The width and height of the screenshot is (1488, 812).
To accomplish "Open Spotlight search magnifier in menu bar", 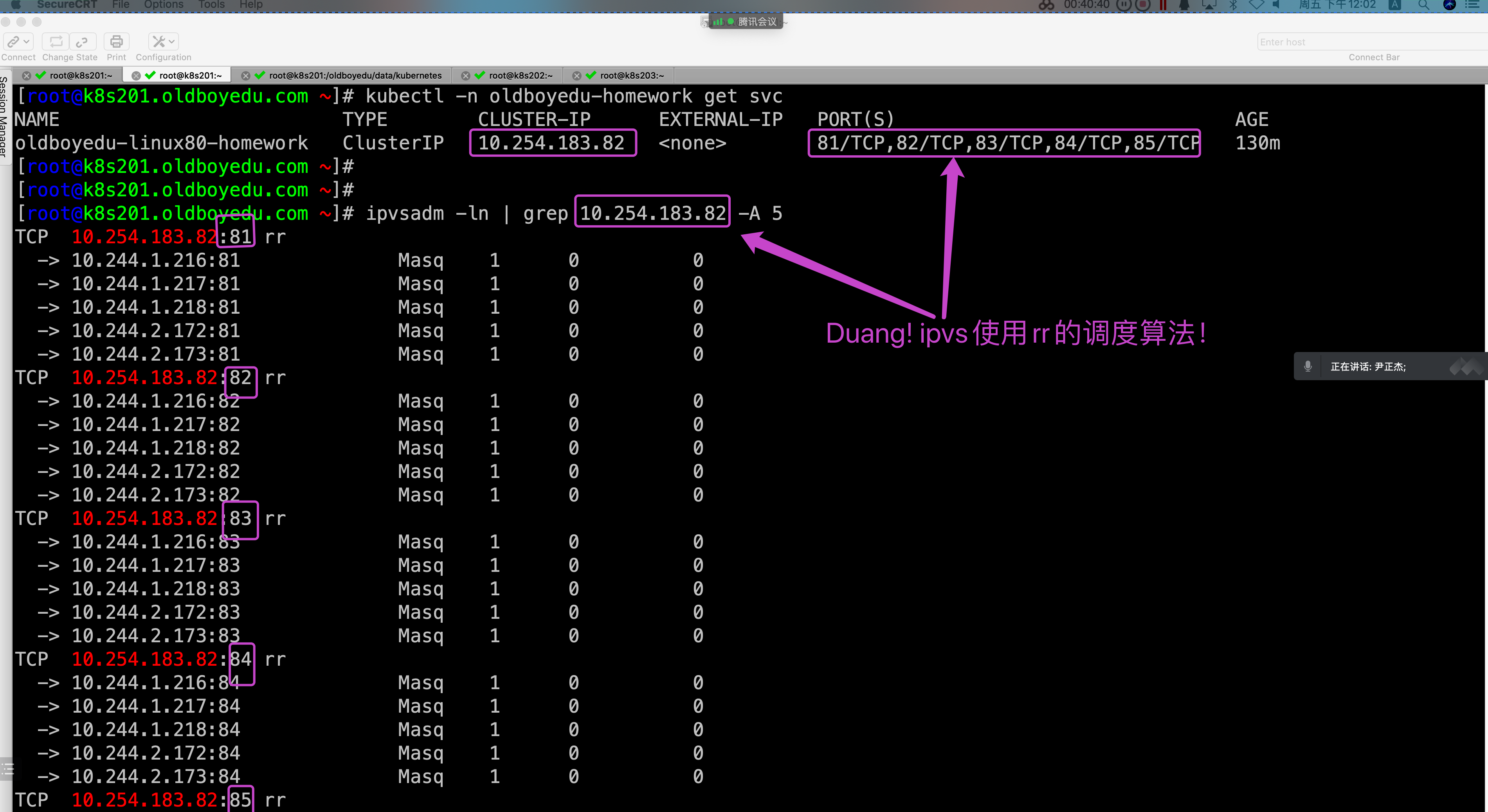I will tap(1423, 5).
